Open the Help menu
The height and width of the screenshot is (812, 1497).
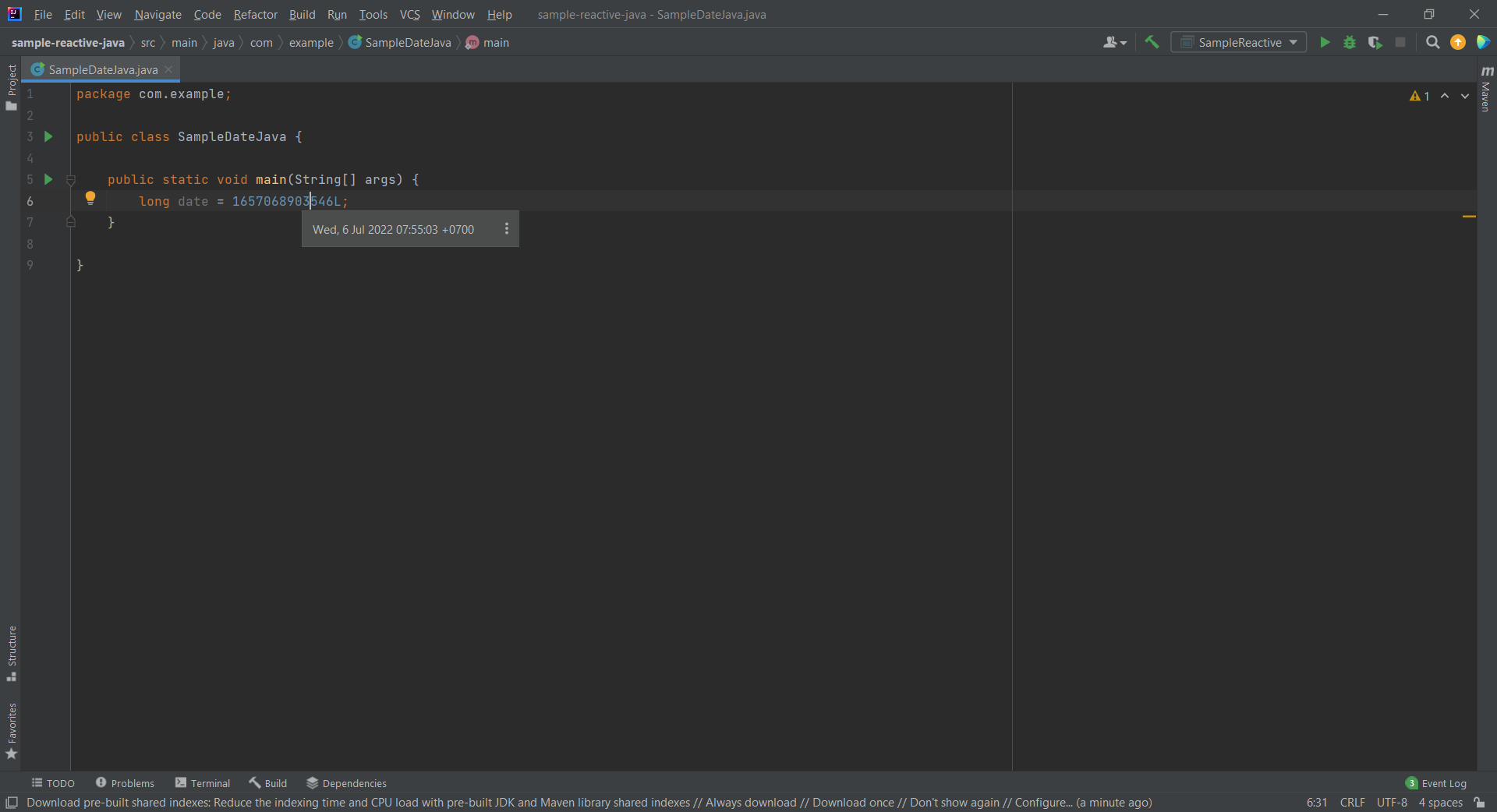coord(500,14)
